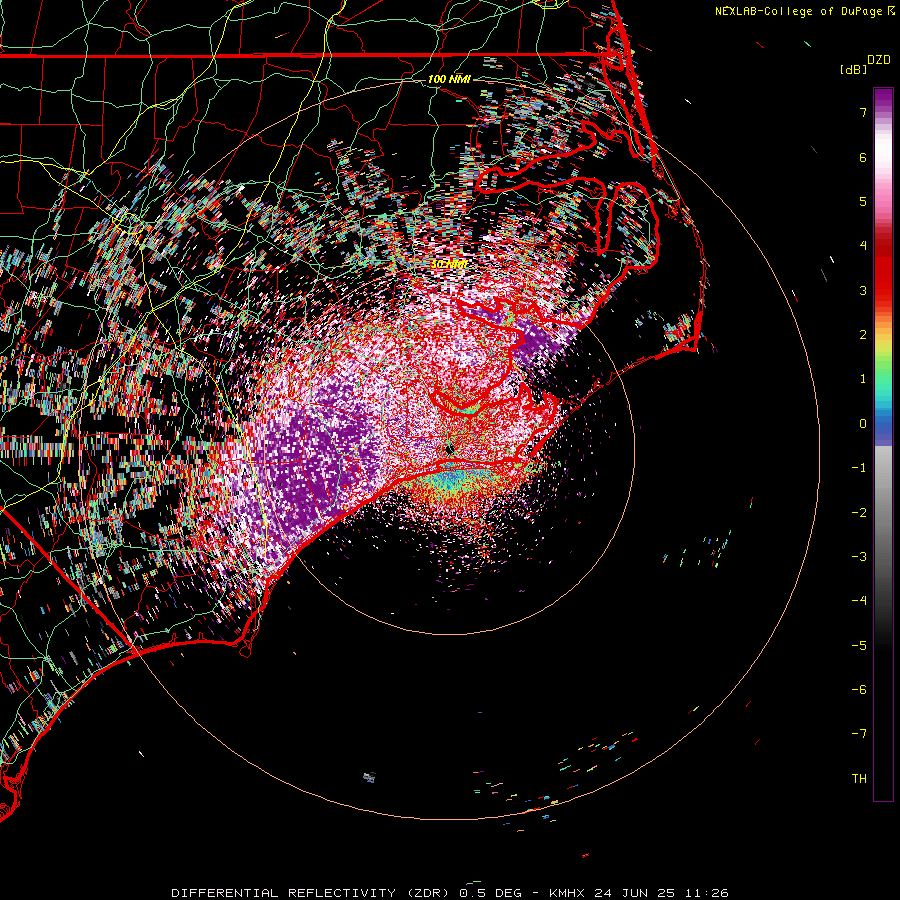Click the ZDR color scale bar

(x=883, y=444)
